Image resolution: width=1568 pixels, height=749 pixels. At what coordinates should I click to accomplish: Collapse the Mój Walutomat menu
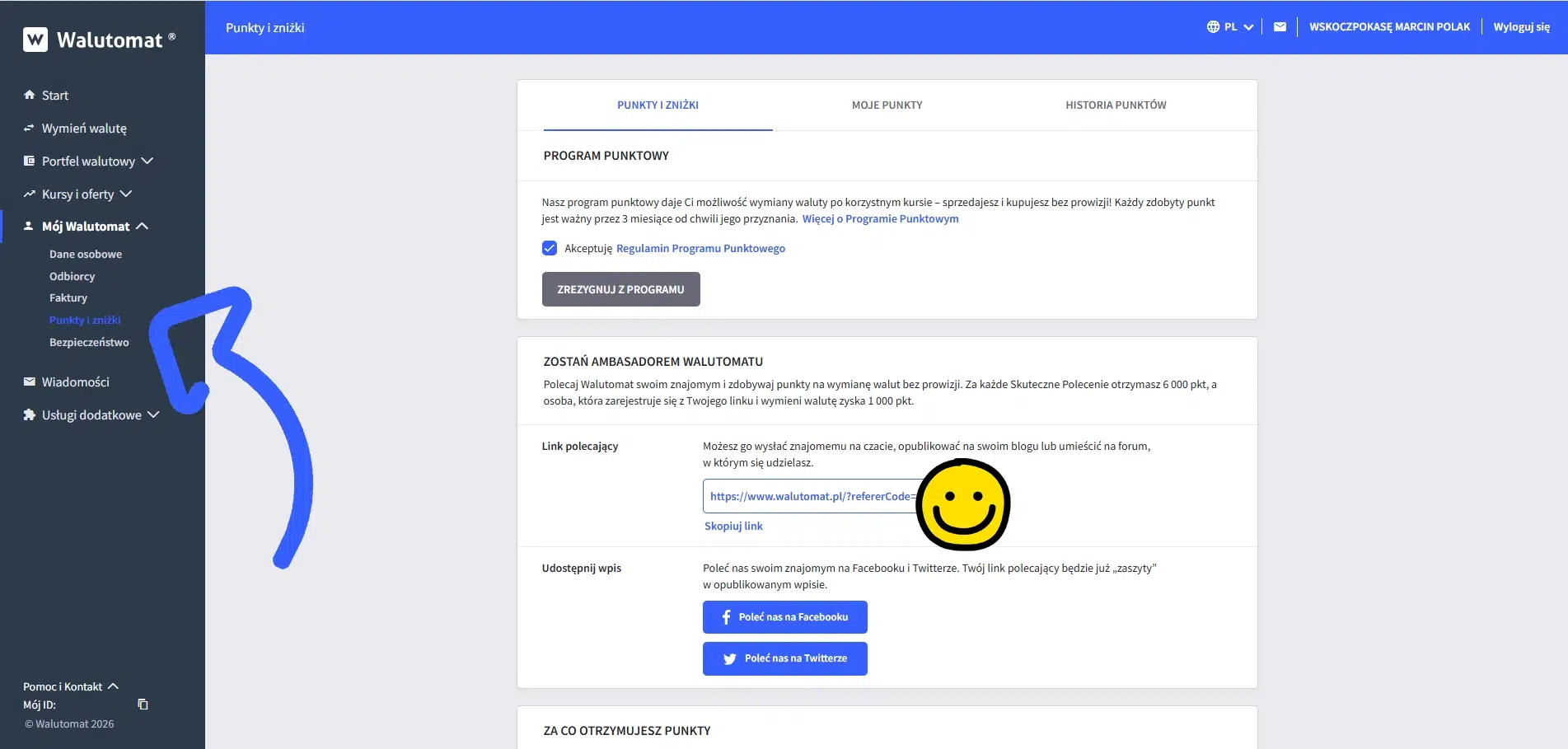coord(142,227)
